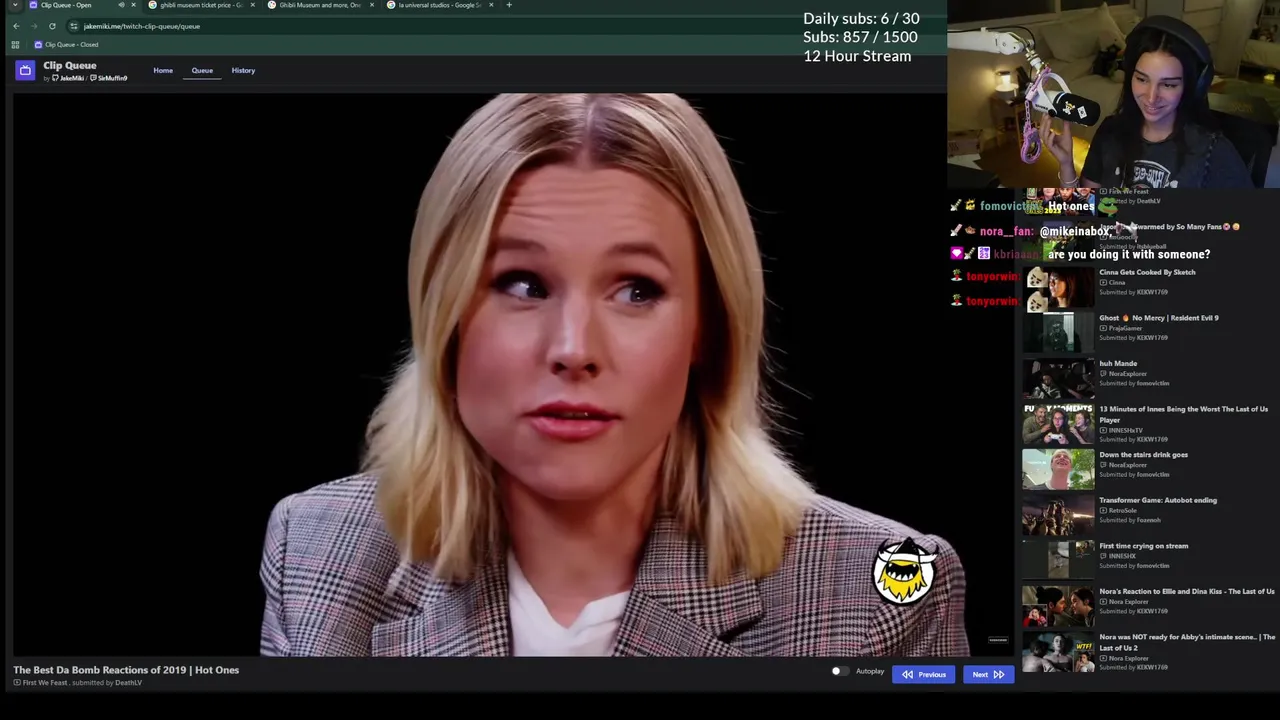Open a new browser tab
The width and height of the screenshot is (1280, 720).
pos(509,5)
